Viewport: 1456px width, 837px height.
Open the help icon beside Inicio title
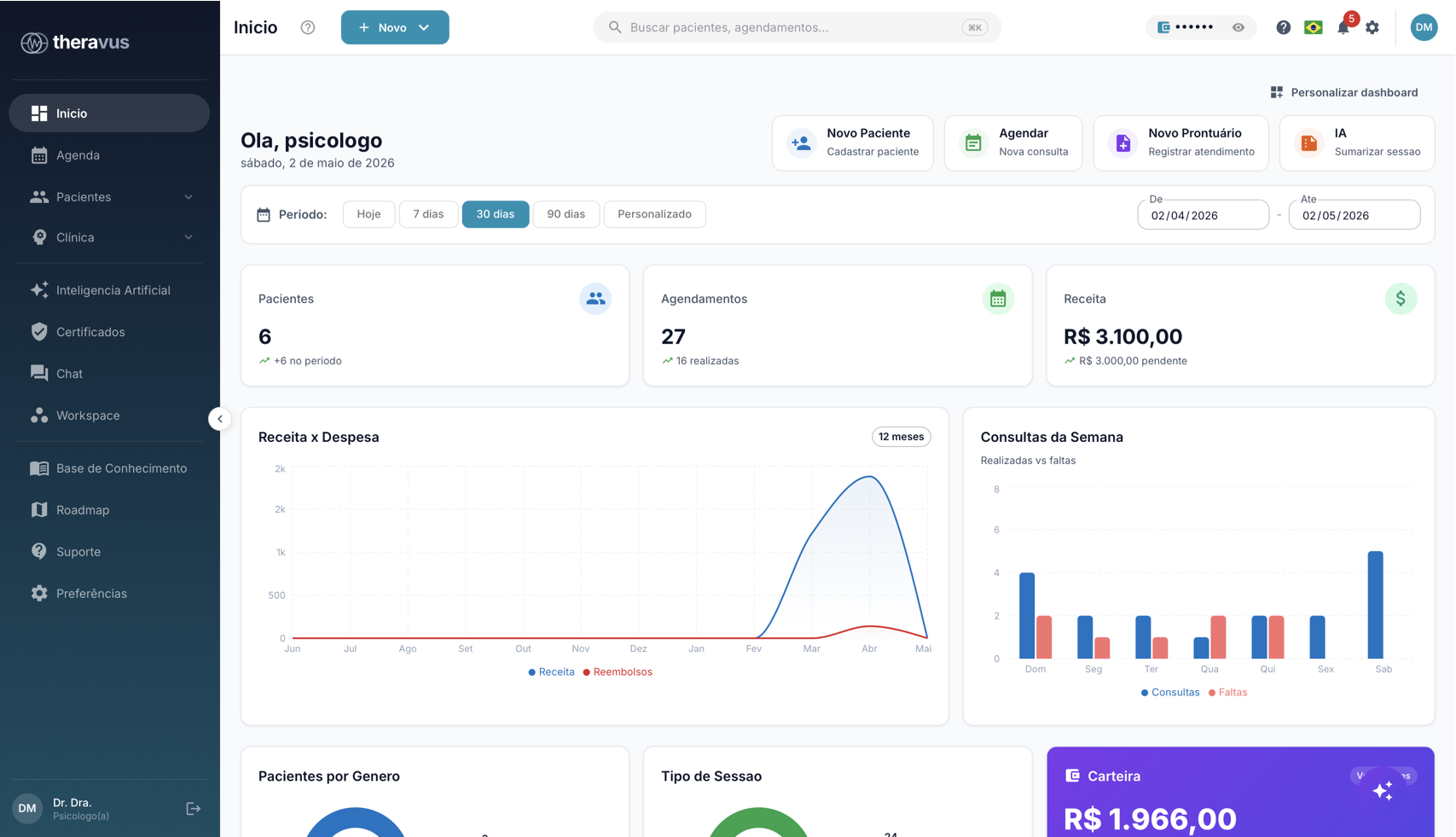tap(308, 27)
